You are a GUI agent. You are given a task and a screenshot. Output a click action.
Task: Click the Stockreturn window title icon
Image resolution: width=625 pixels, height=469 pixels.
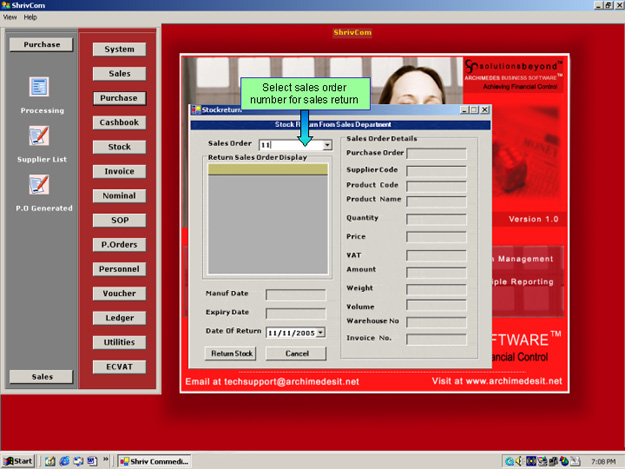click(195, 110)
